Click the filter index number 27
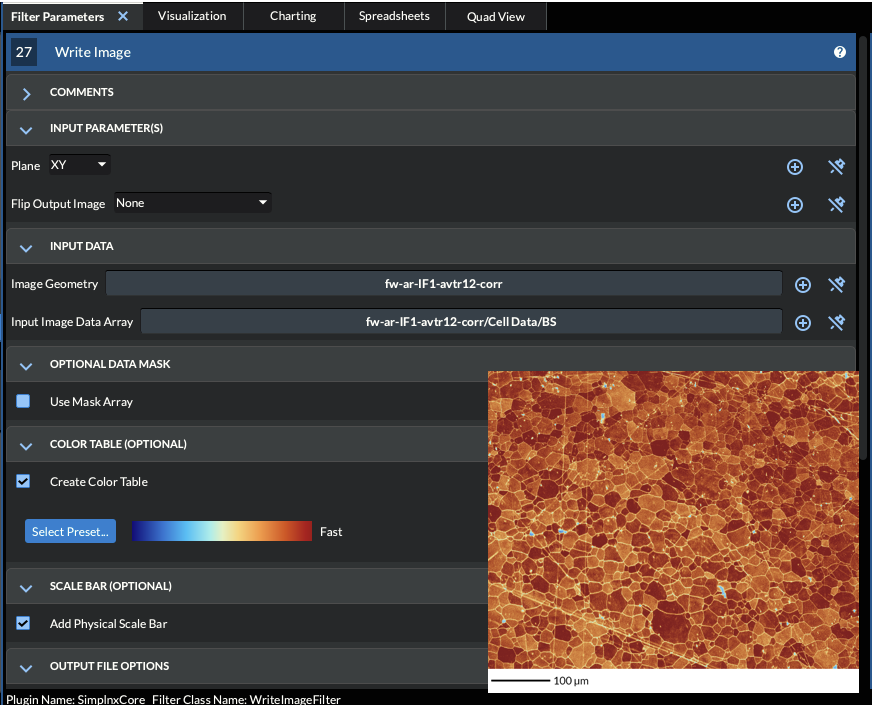The image size is (872, 705). click(x=24, y=52)
